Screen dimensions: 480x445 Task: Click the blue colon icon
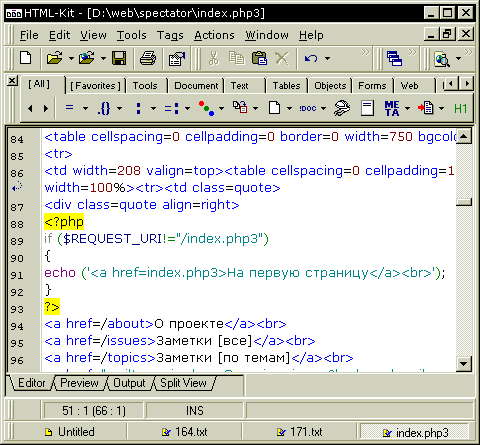(139, 108)
